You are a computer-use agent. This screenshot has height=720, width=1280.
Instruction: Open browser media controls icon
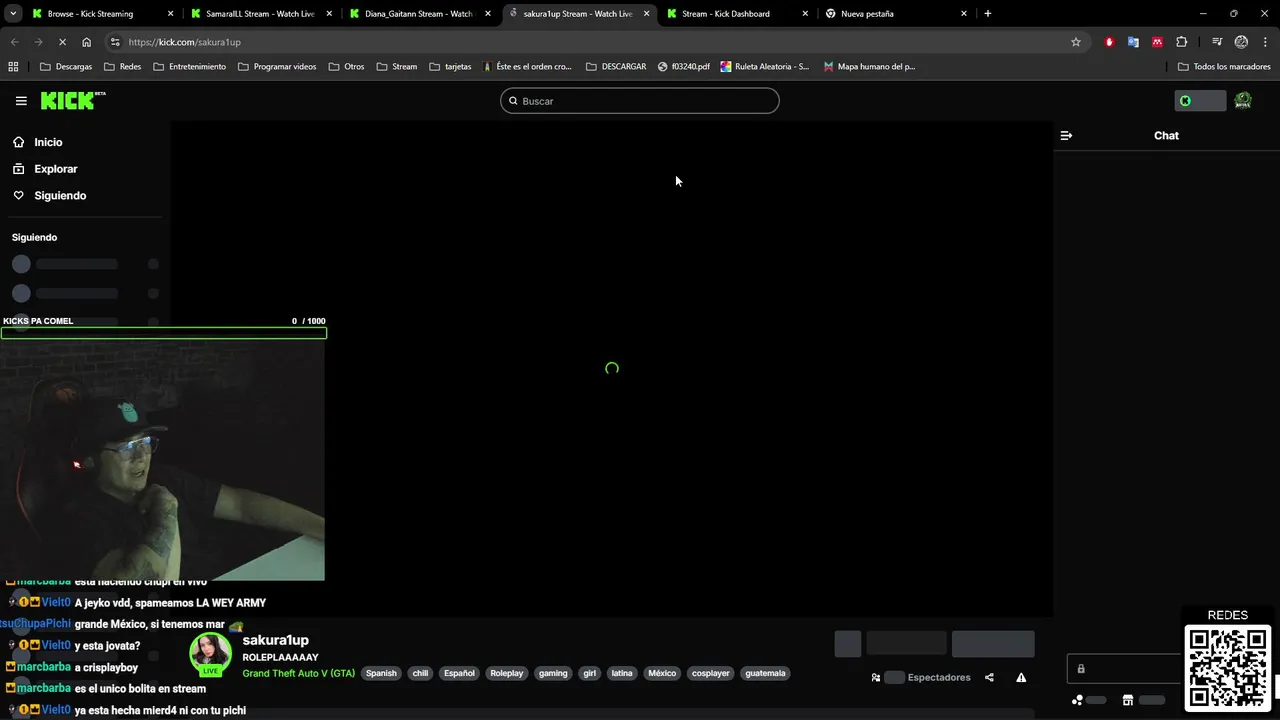(1217, 42)
